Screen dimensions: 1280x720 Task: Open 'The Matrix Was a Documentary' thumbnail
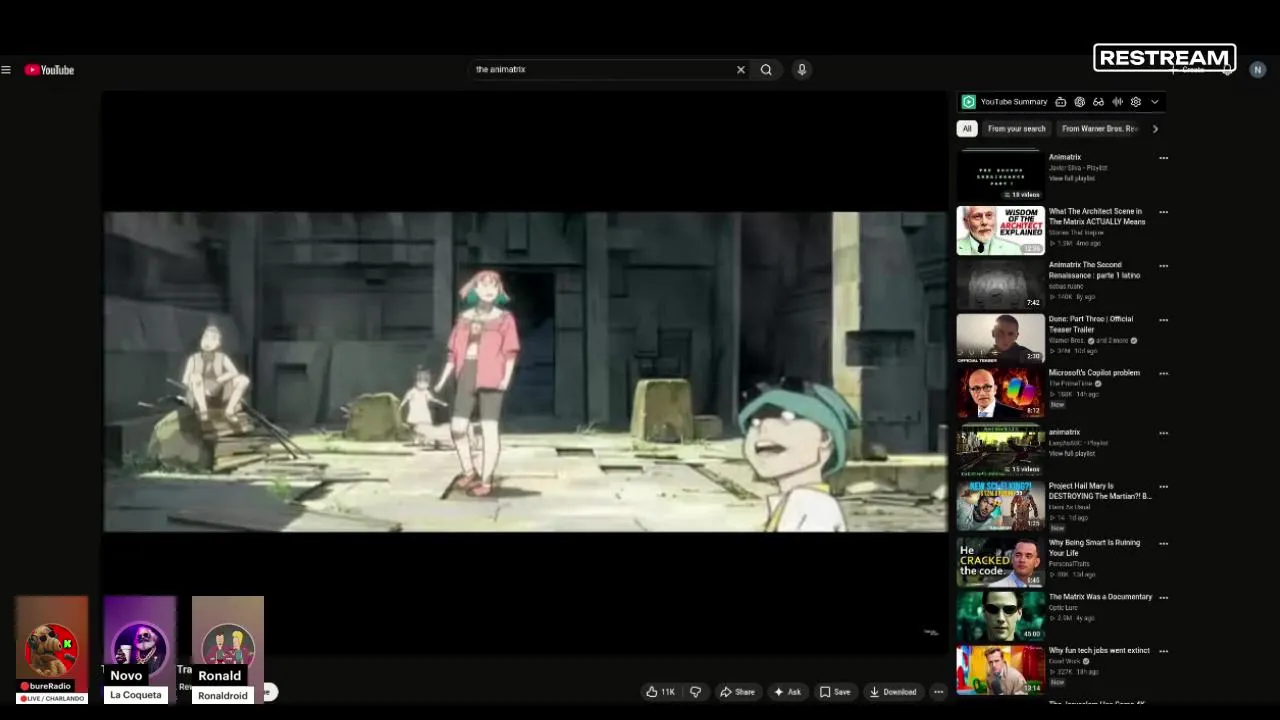click(1001, 615)
